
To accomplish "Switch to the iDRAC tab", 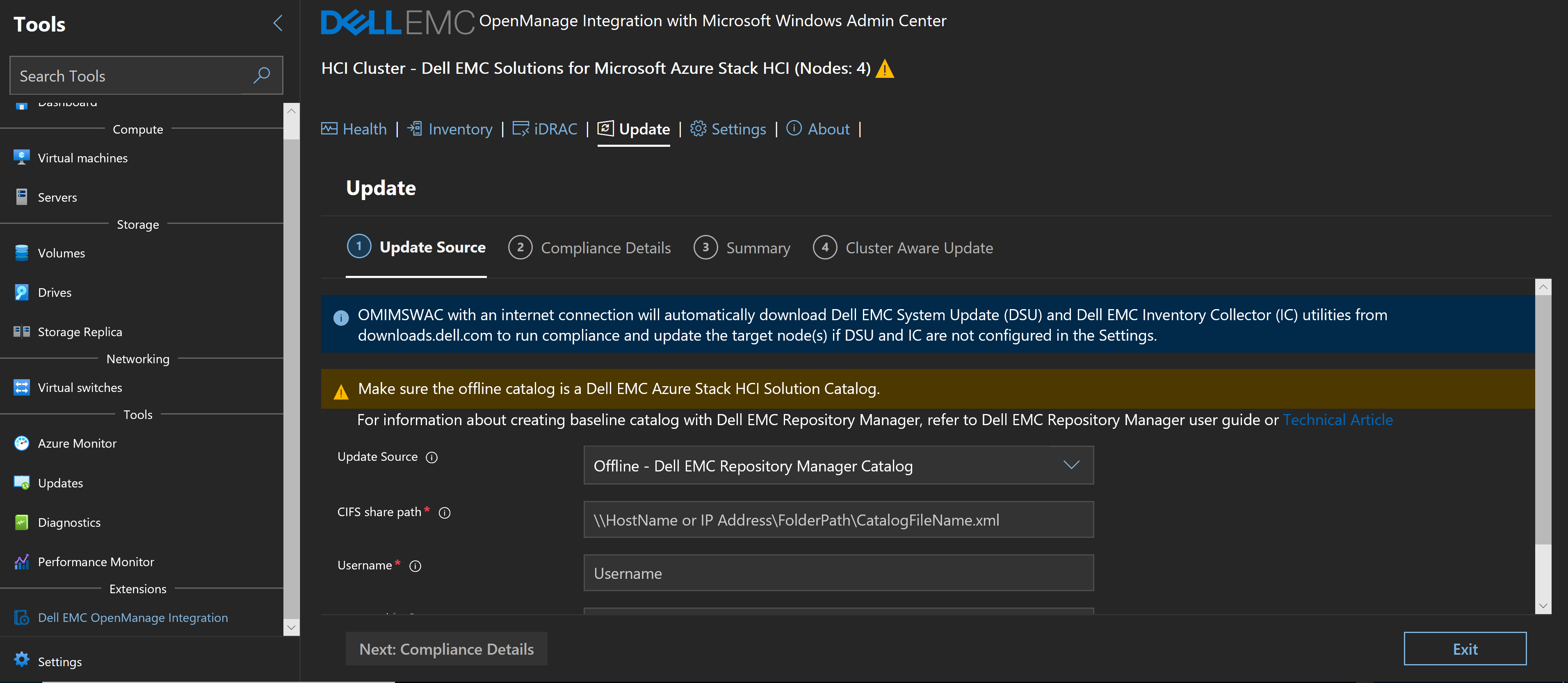I will tap(545, 129).
